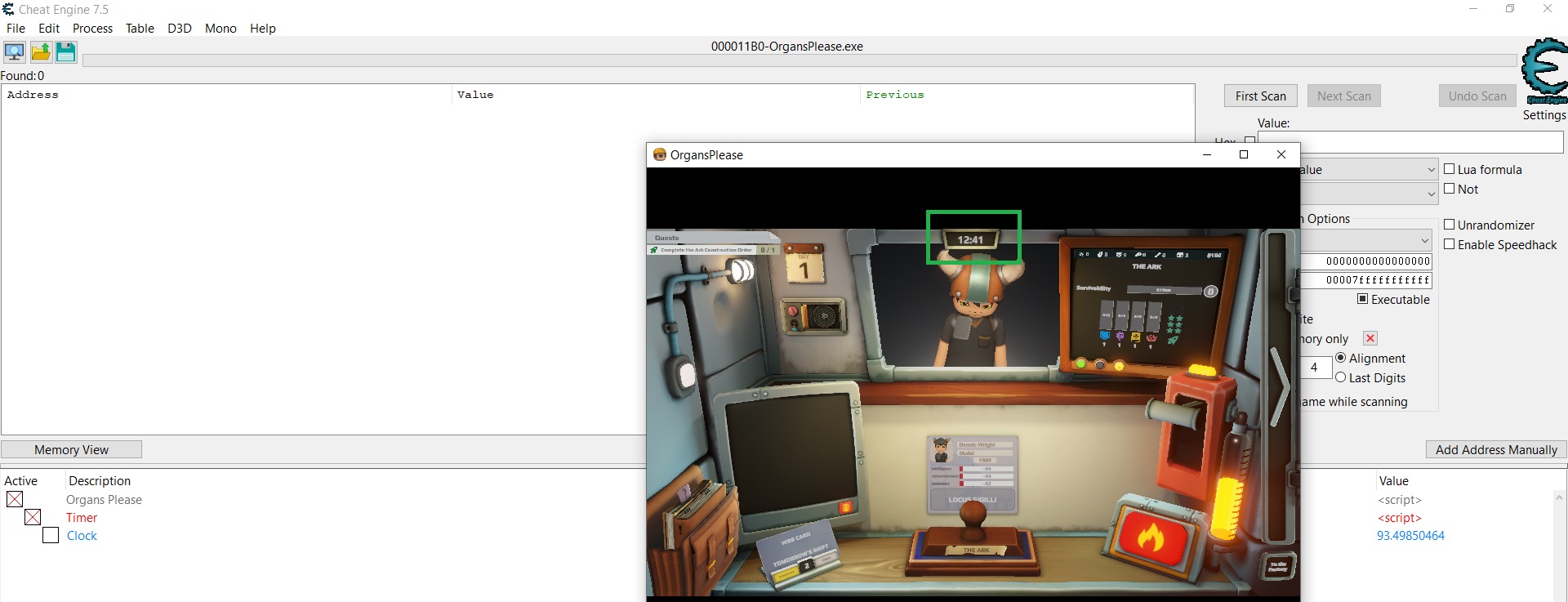Open Memory View
Image resolution: width=1568 pixels, height=602 pixels.
coord(71,449)
